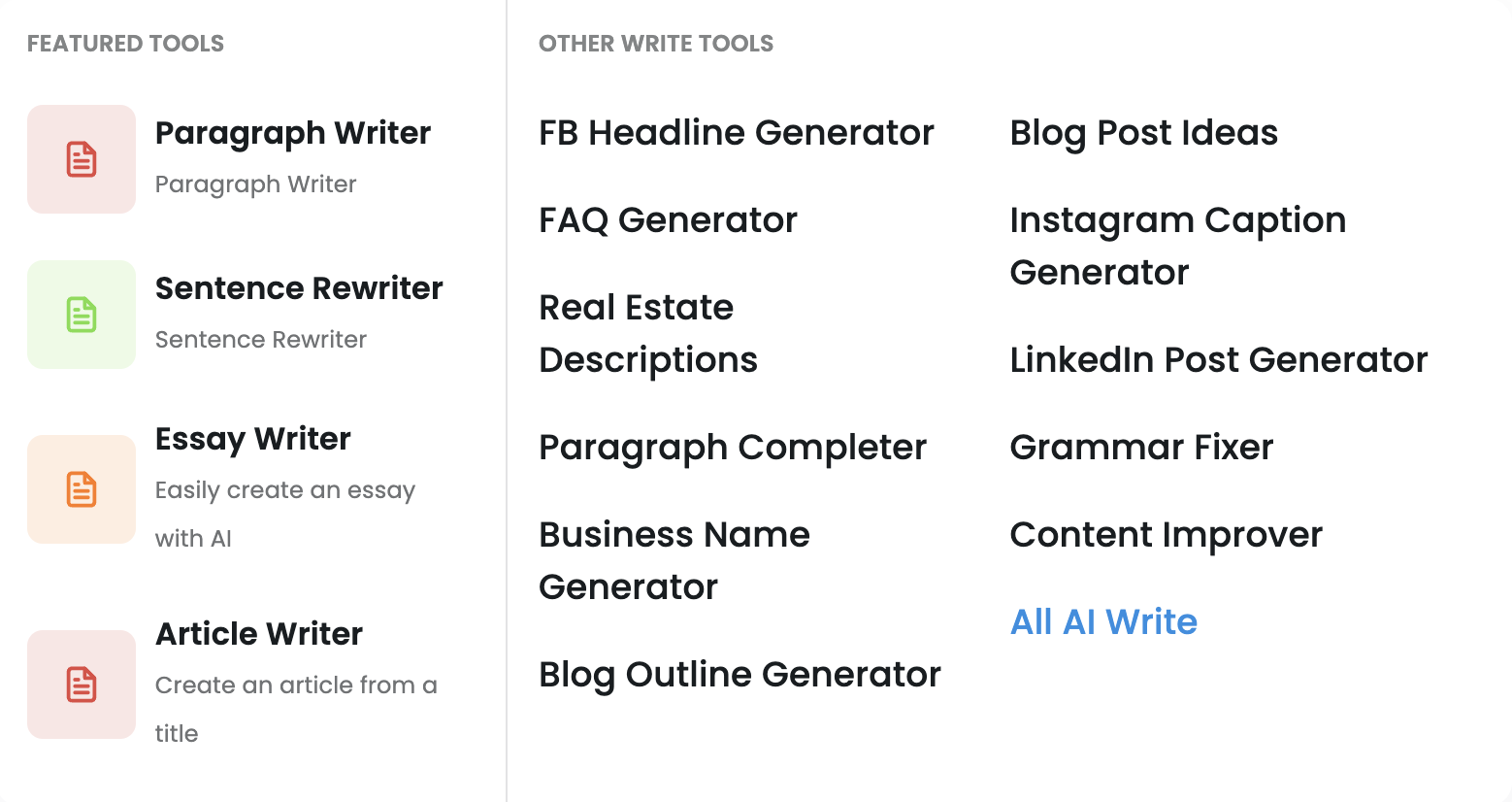Launch Business Name Generator
The width and height of the screenshot is (1512, 802).
(674, 560)
